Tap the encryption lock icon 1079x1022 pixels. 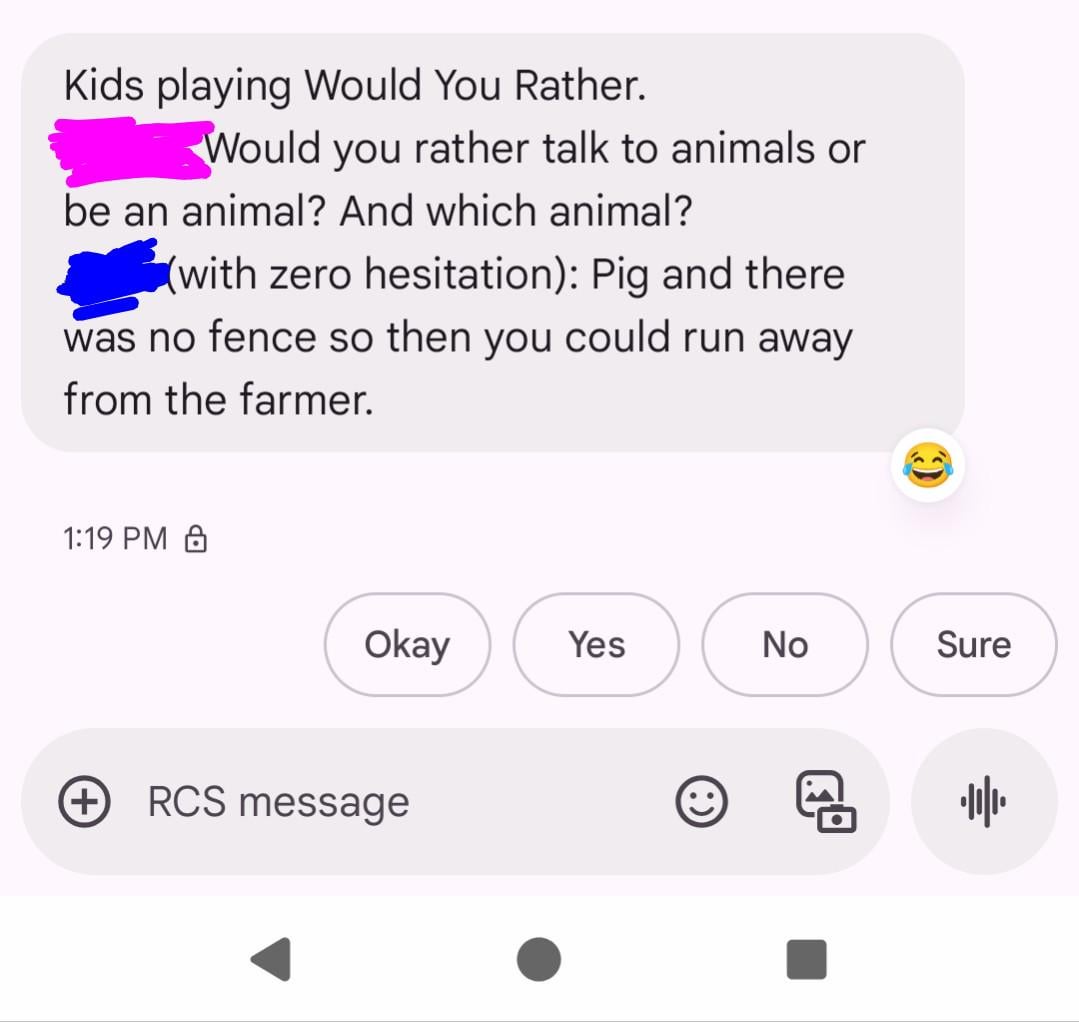point(196,539)
